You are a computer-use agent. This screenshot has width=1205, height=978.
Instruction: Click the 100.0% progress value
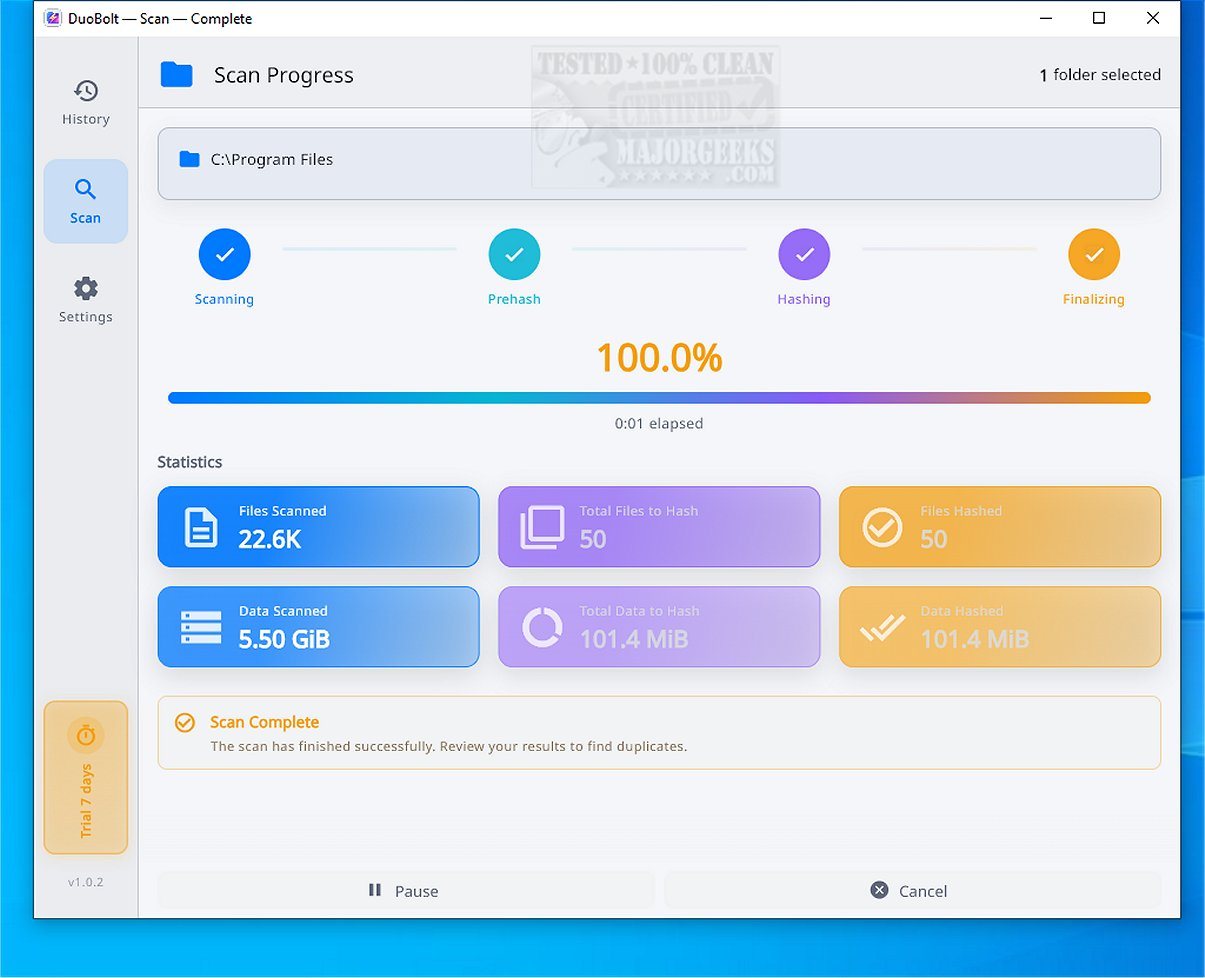click(x=659, y=358)
